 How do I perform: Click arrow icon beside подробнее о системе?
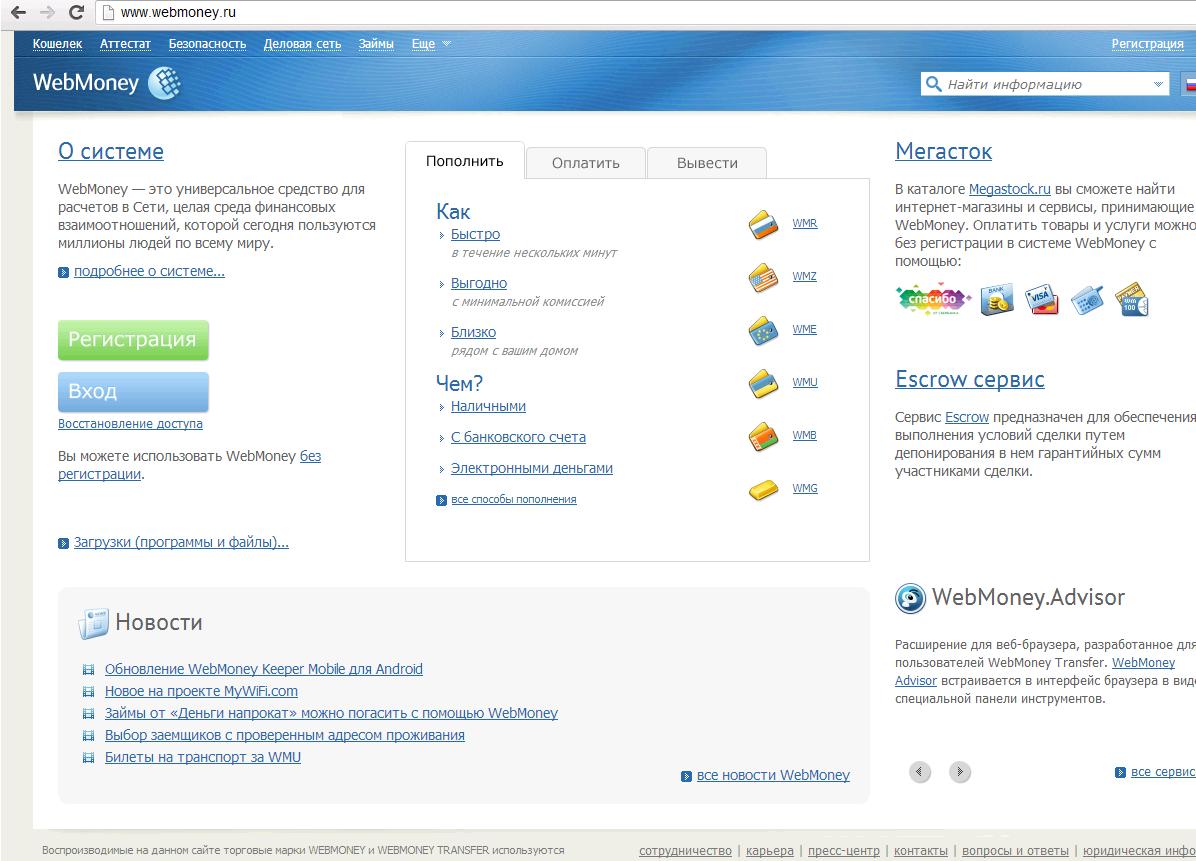click(63, 272)
